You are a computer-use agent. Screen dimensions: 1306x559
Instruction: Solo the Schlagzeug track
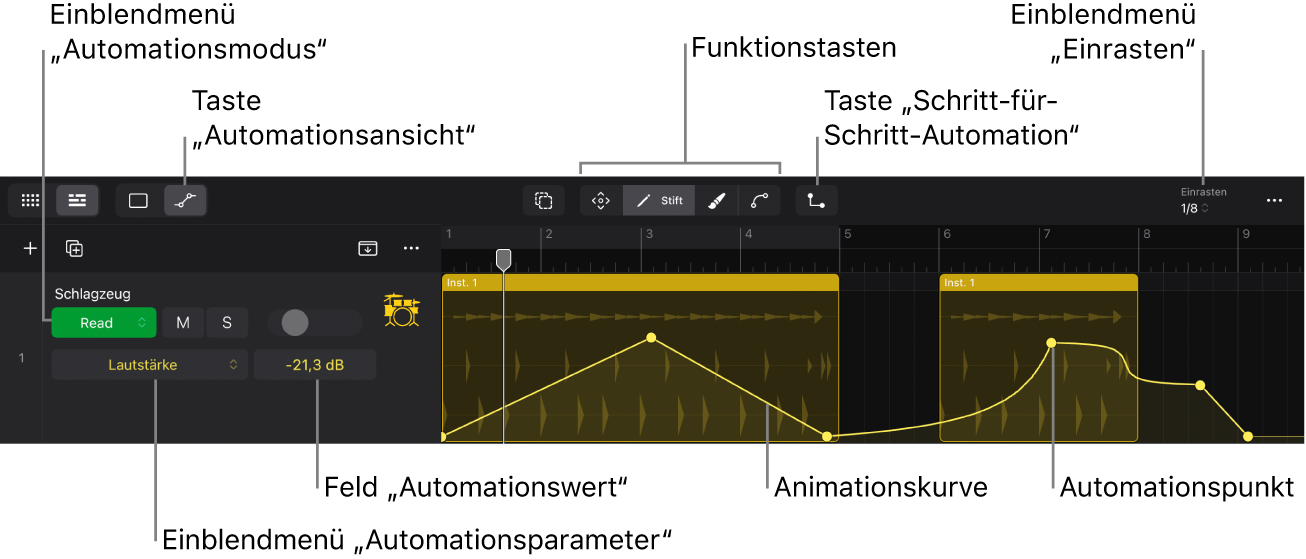tap(227, 322)
